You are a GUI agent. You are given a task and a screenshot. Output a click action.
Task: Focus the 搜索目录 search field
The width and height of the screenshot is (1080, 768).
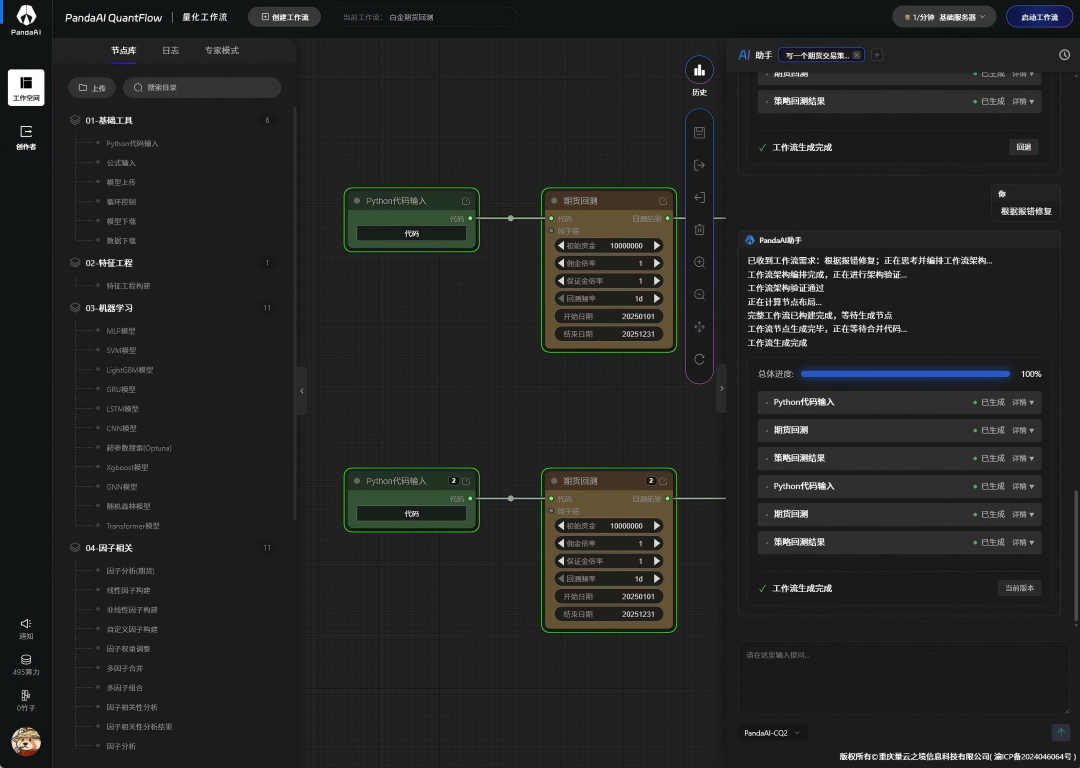(x=202, y=87)
